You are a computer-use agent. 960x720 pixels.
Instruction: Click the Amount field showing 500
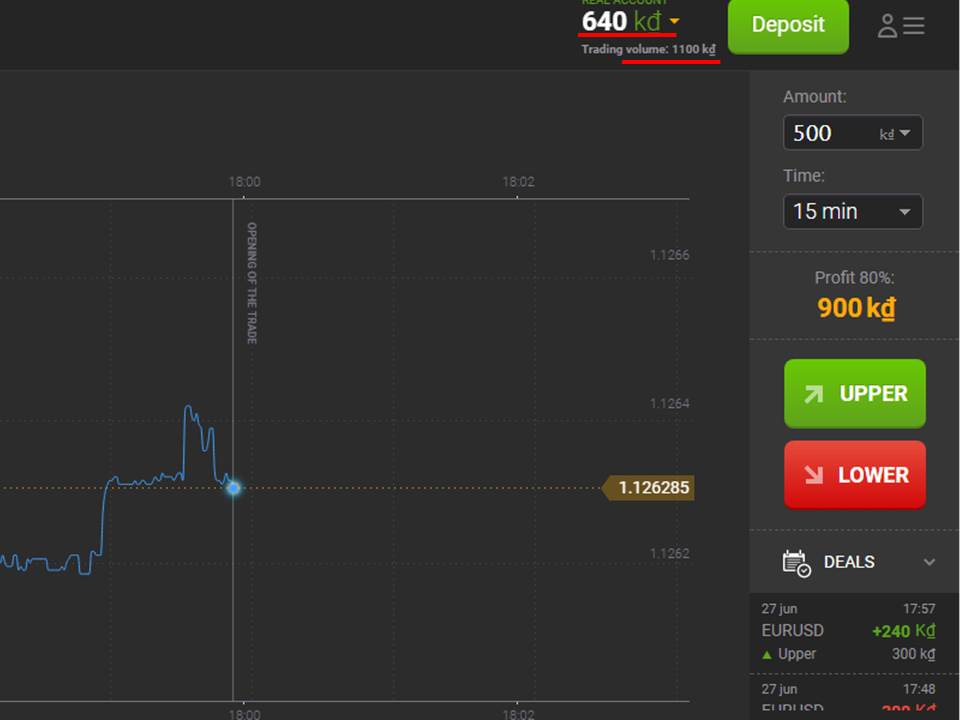pyautogui.click(x=853, y=133)
